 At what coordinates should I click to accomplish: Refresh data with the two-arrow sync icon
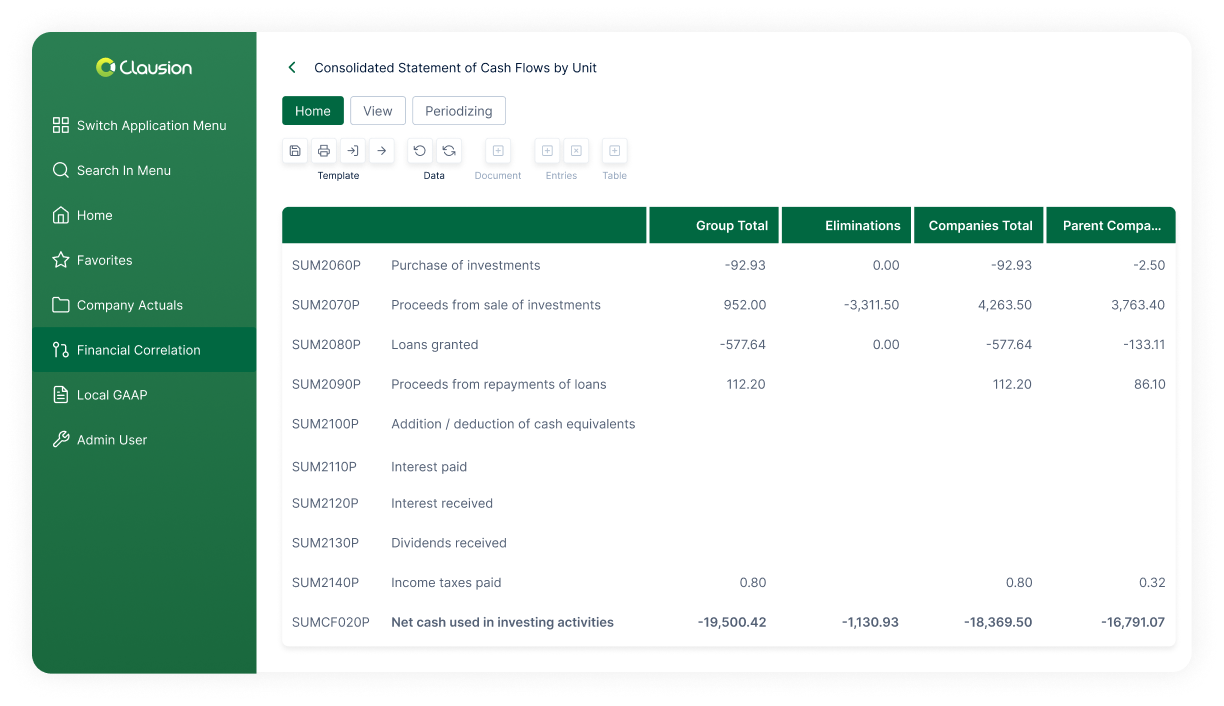(x=449, y=151)
